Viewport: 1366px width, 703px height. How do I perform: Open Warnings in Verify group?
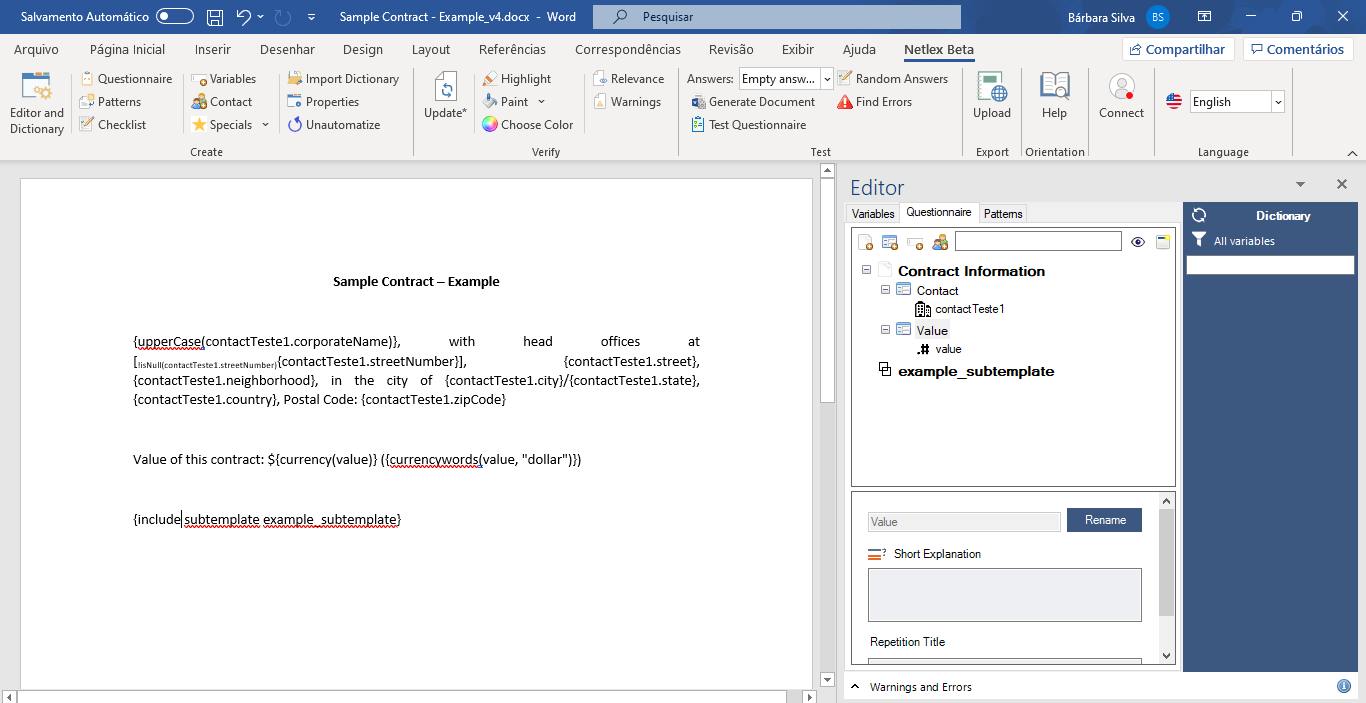click(x=627, y=102)
